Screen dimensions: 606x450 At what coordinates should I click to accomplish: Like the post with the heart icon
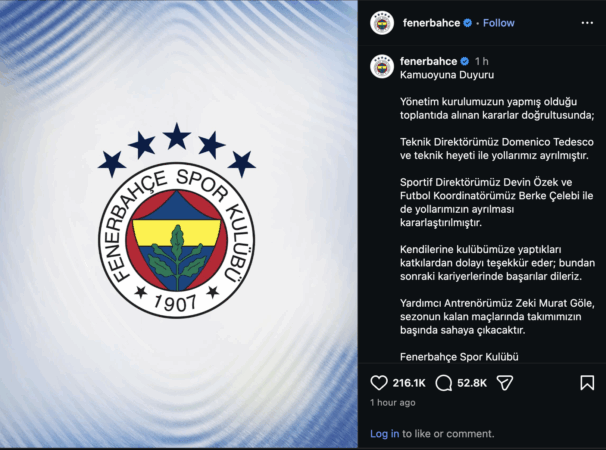click(x=379, y=383)
